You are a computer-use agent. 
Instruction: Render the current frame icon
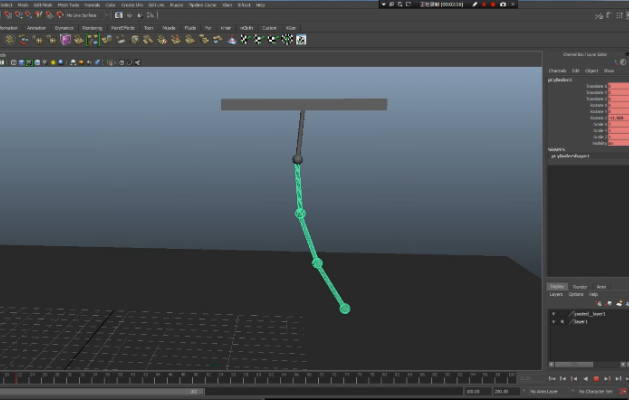pos(129,15)
